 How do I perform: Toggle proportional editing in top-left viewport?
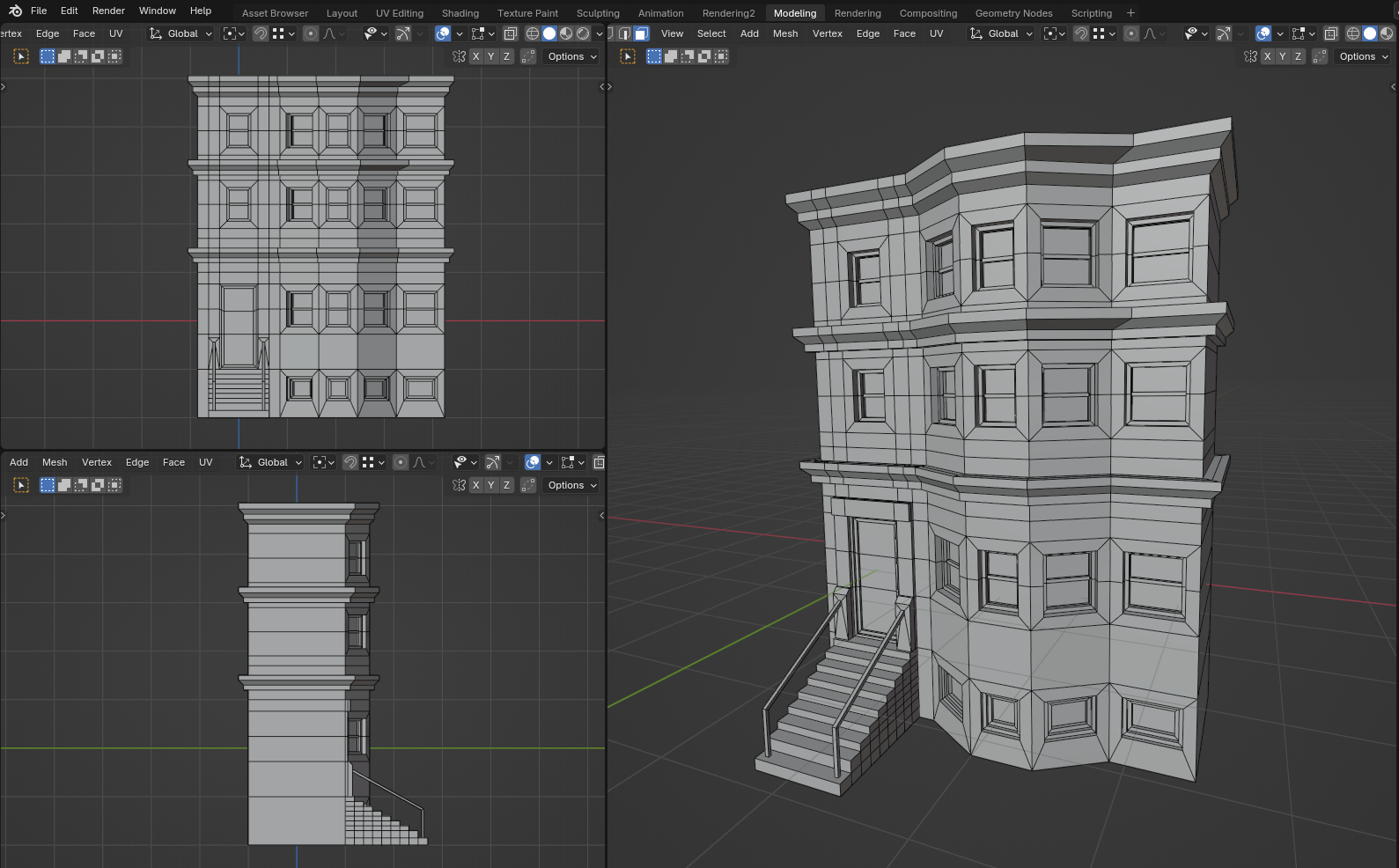[311, 33]
